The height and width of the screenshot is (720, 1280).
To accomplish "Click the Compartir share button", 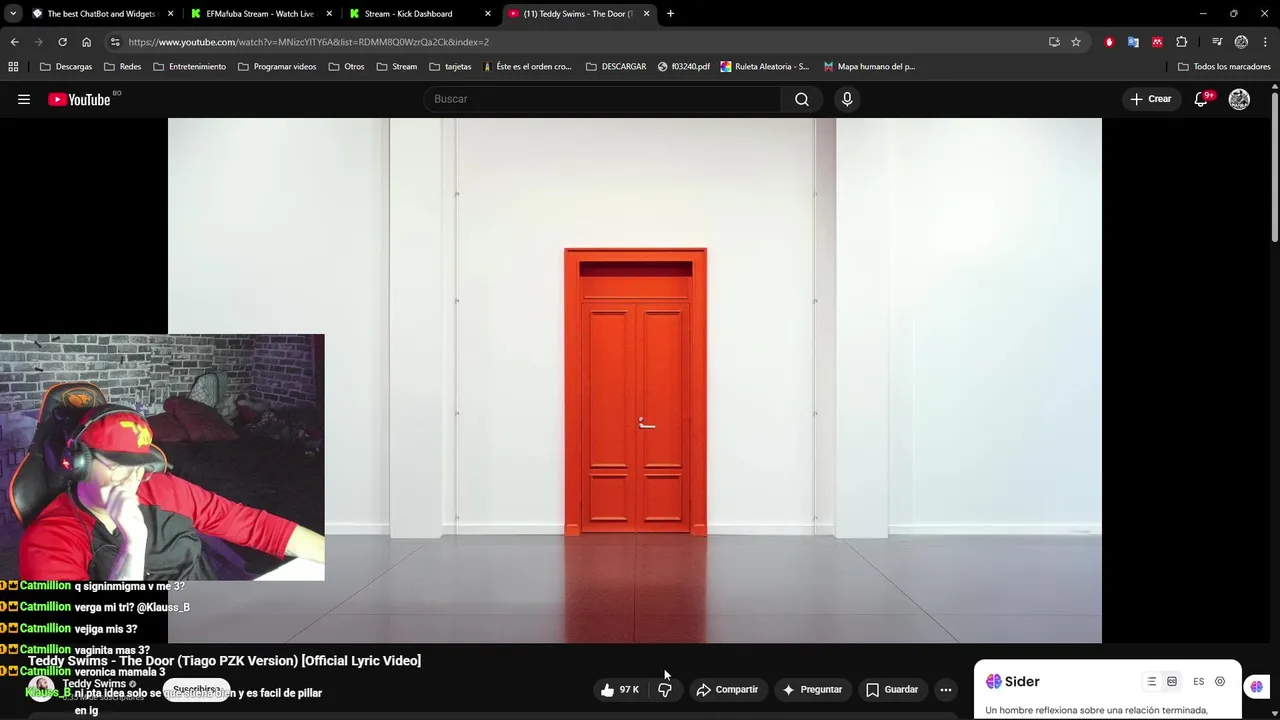I will coord(728,689).
